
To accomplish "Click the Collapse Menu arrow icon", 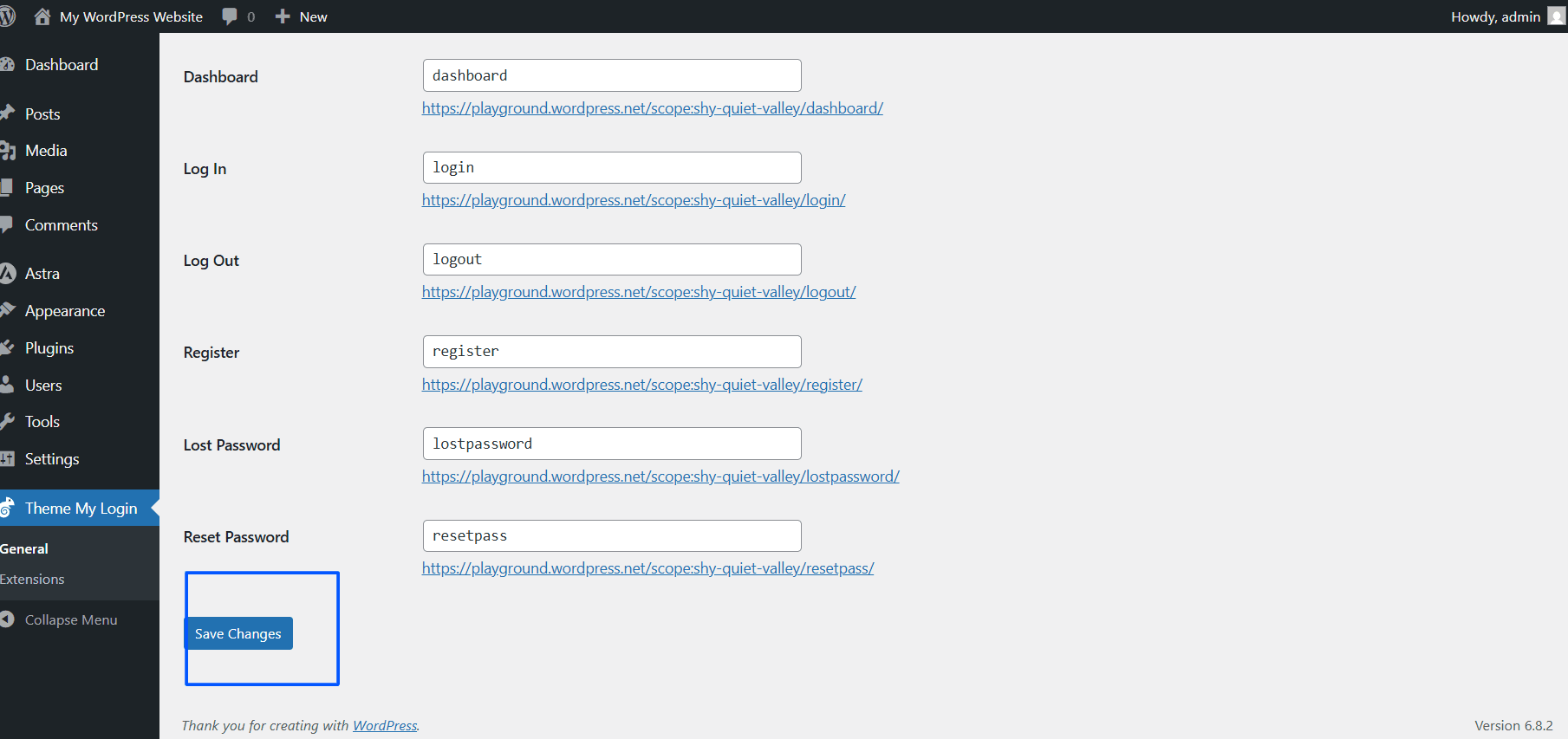I will pyautogui.click(x=8, y=619).
